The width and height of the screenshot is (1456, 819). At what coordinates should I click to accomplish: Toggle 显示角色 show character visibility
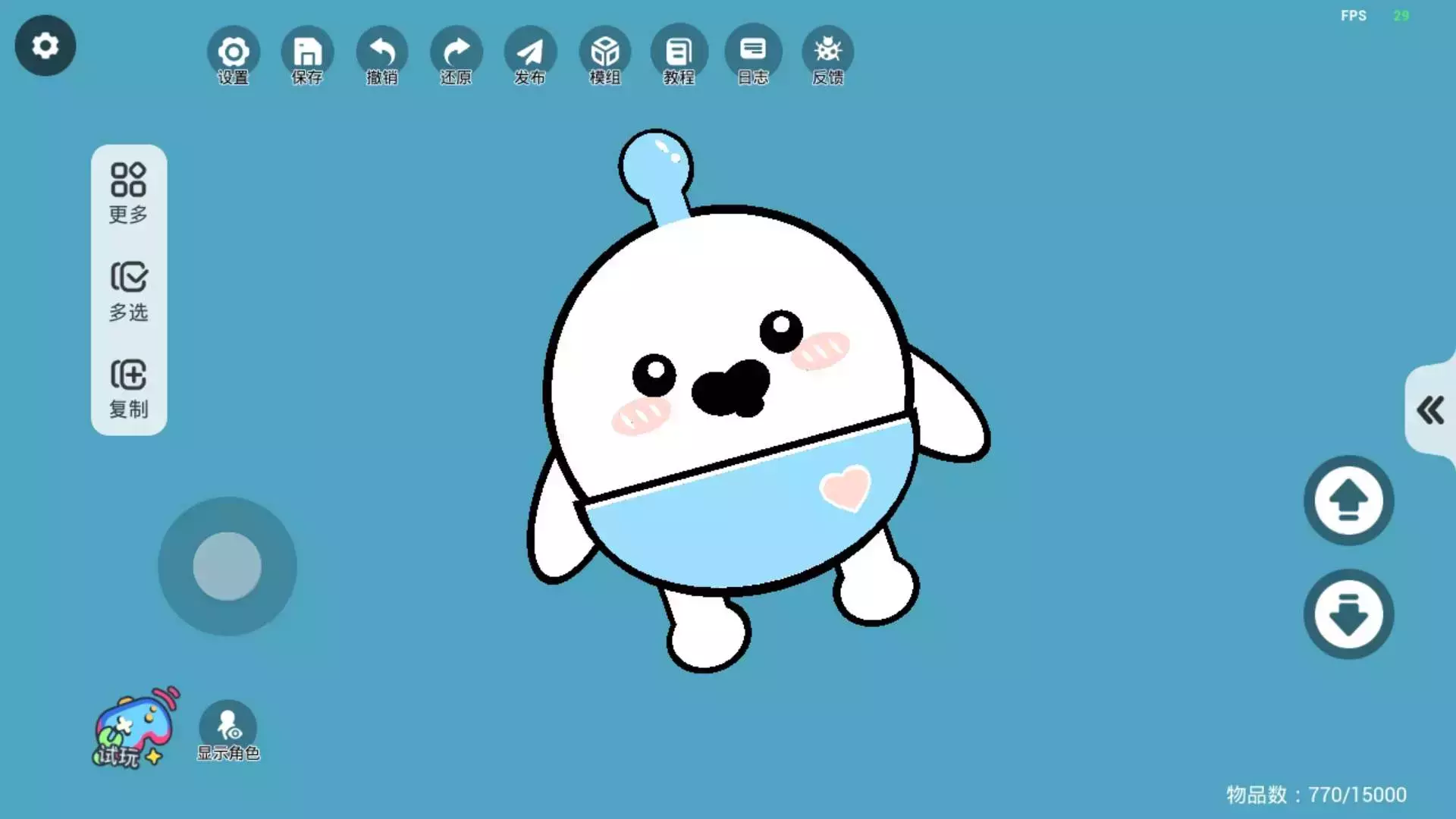coord(228,730)
